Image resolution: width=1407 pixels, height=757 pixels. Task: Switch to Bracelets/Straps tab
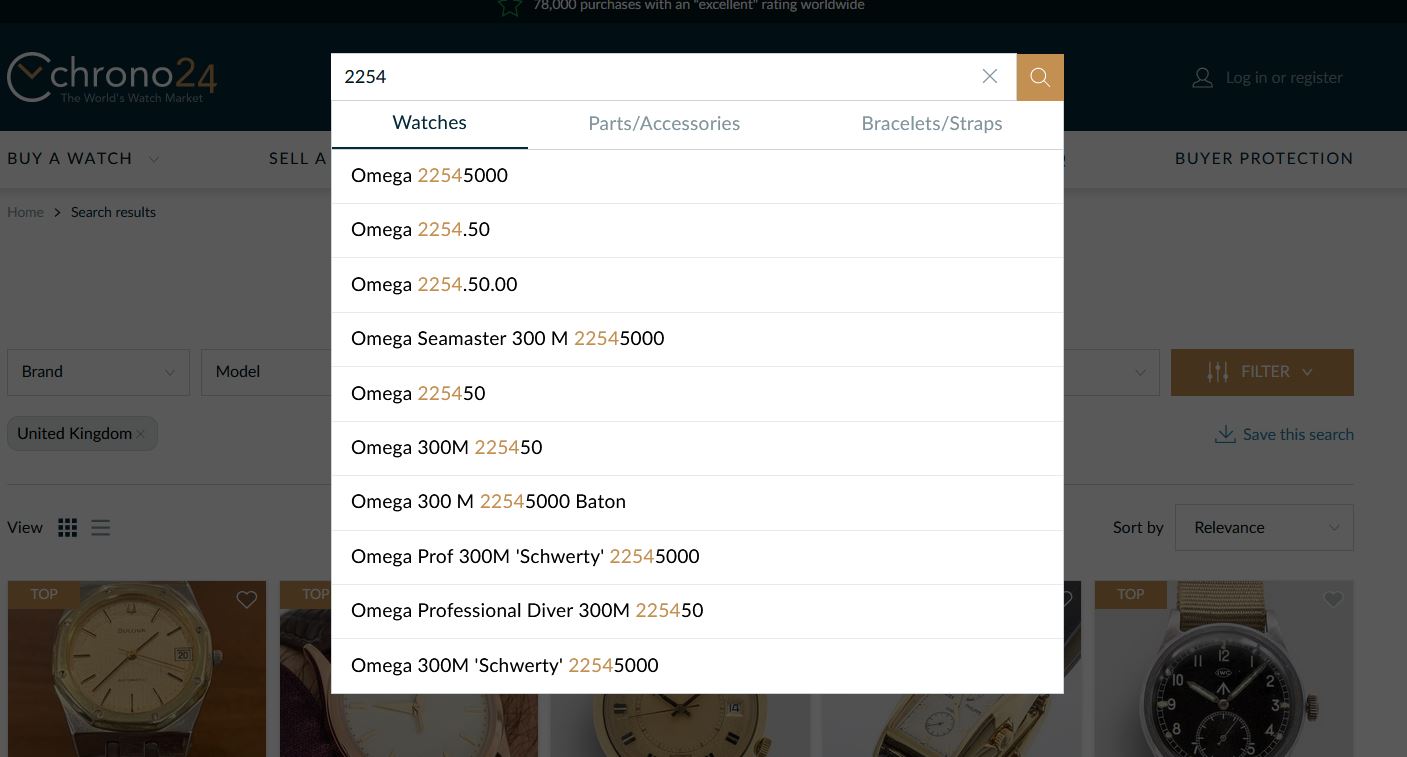(932, 124)
